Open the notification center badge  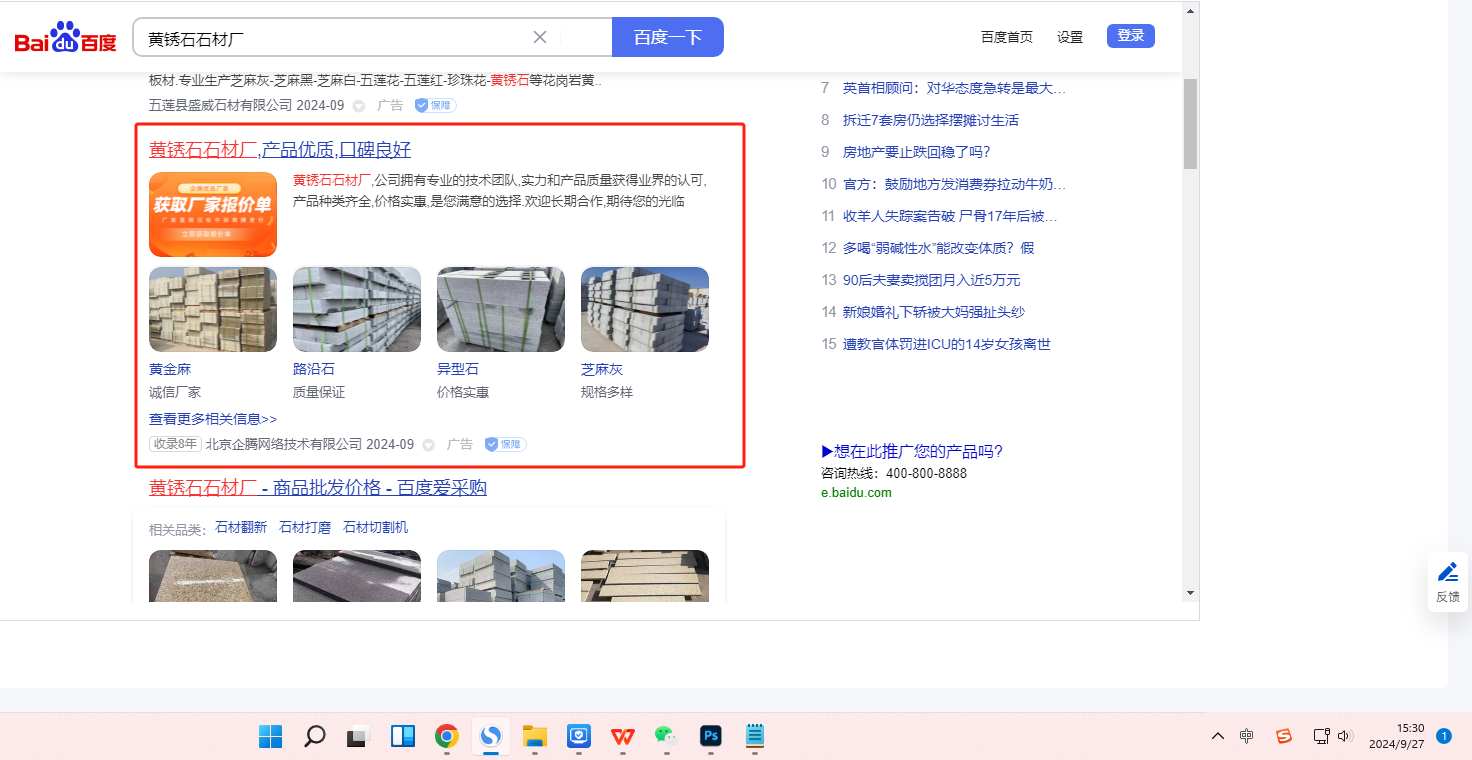[x=1444, y=736]
